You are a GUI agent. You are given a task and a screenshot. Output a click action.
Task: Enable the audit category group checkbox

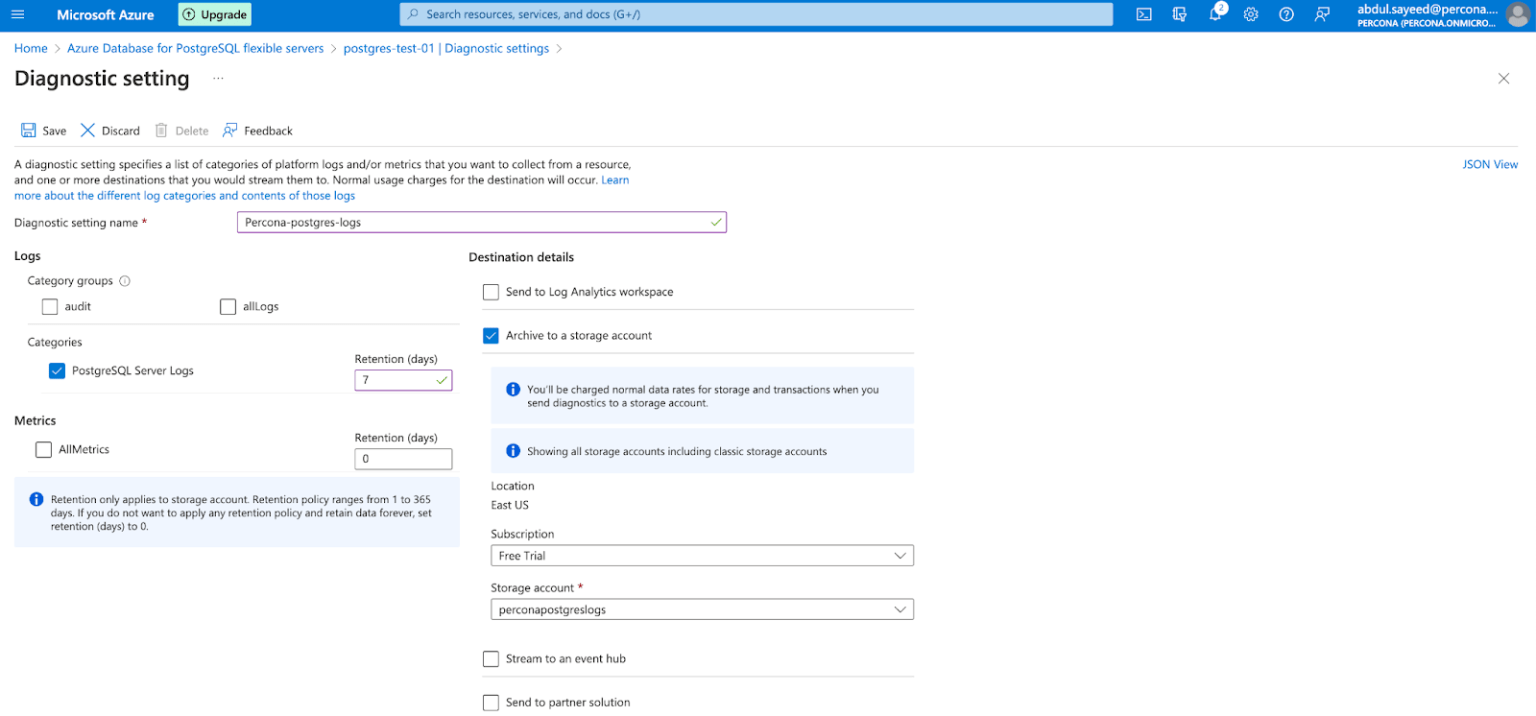click(x=50, y=307)
